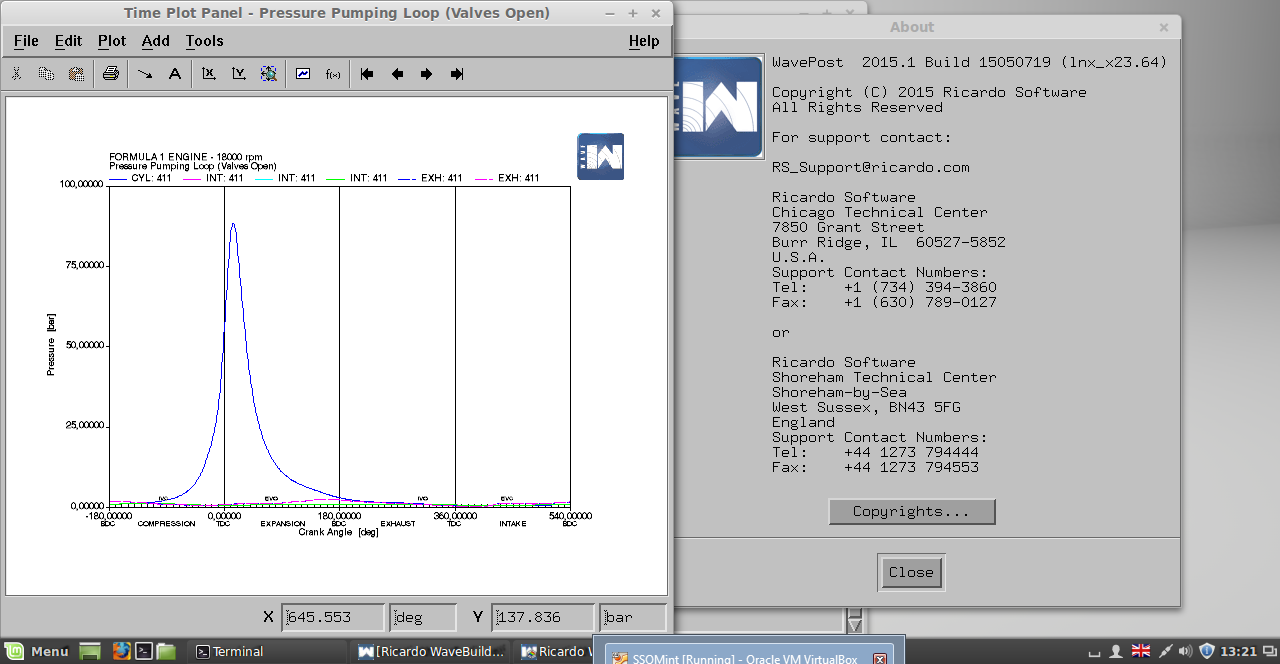Screen dimensions: 1280x664
Task: Go to next plot arrow
Action: pos(427,74)
